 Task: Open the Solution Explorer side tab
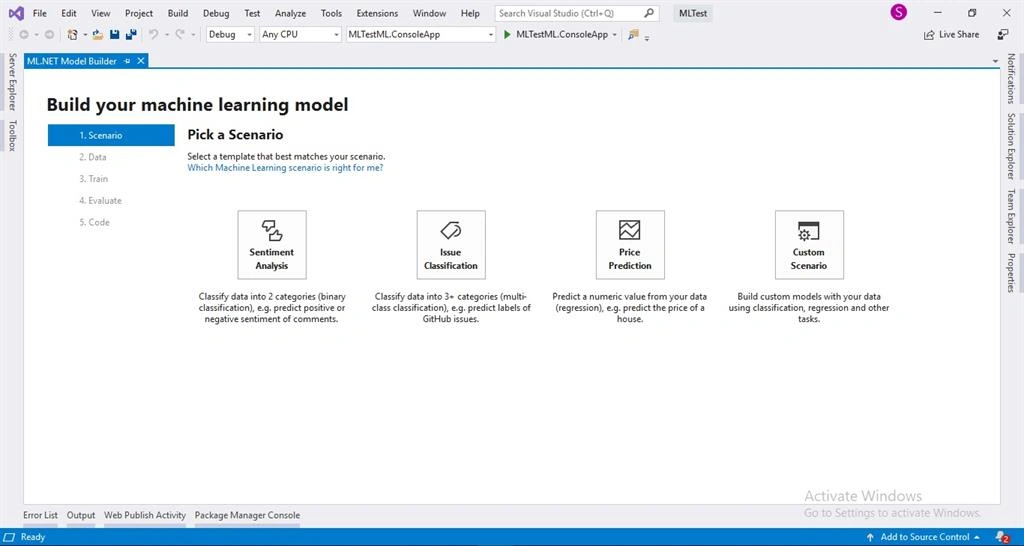click(x=1011, y=146)
